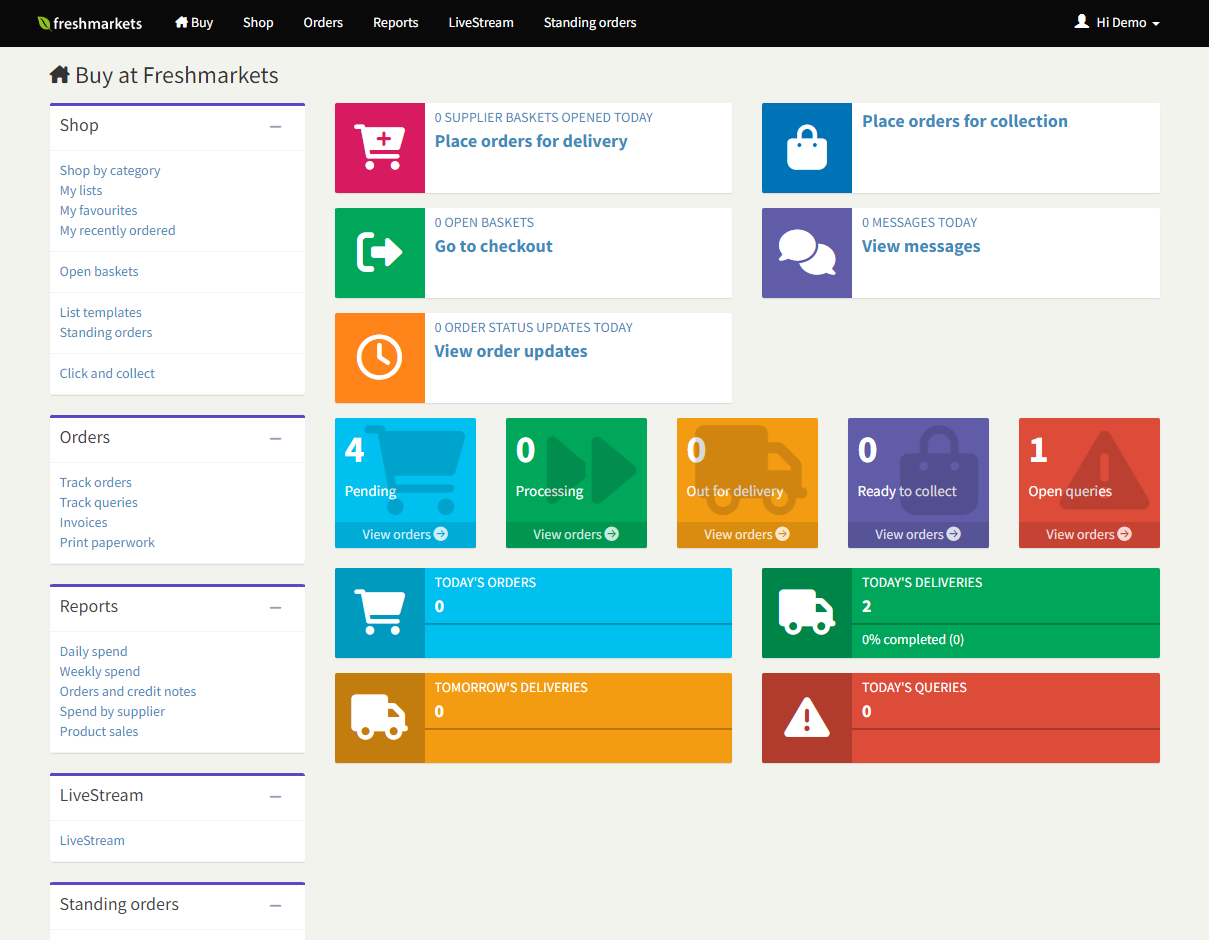This screenshot has width=1209, height=940.
Task: Open Track orders in Orders panel
Action: pos(96,482)
